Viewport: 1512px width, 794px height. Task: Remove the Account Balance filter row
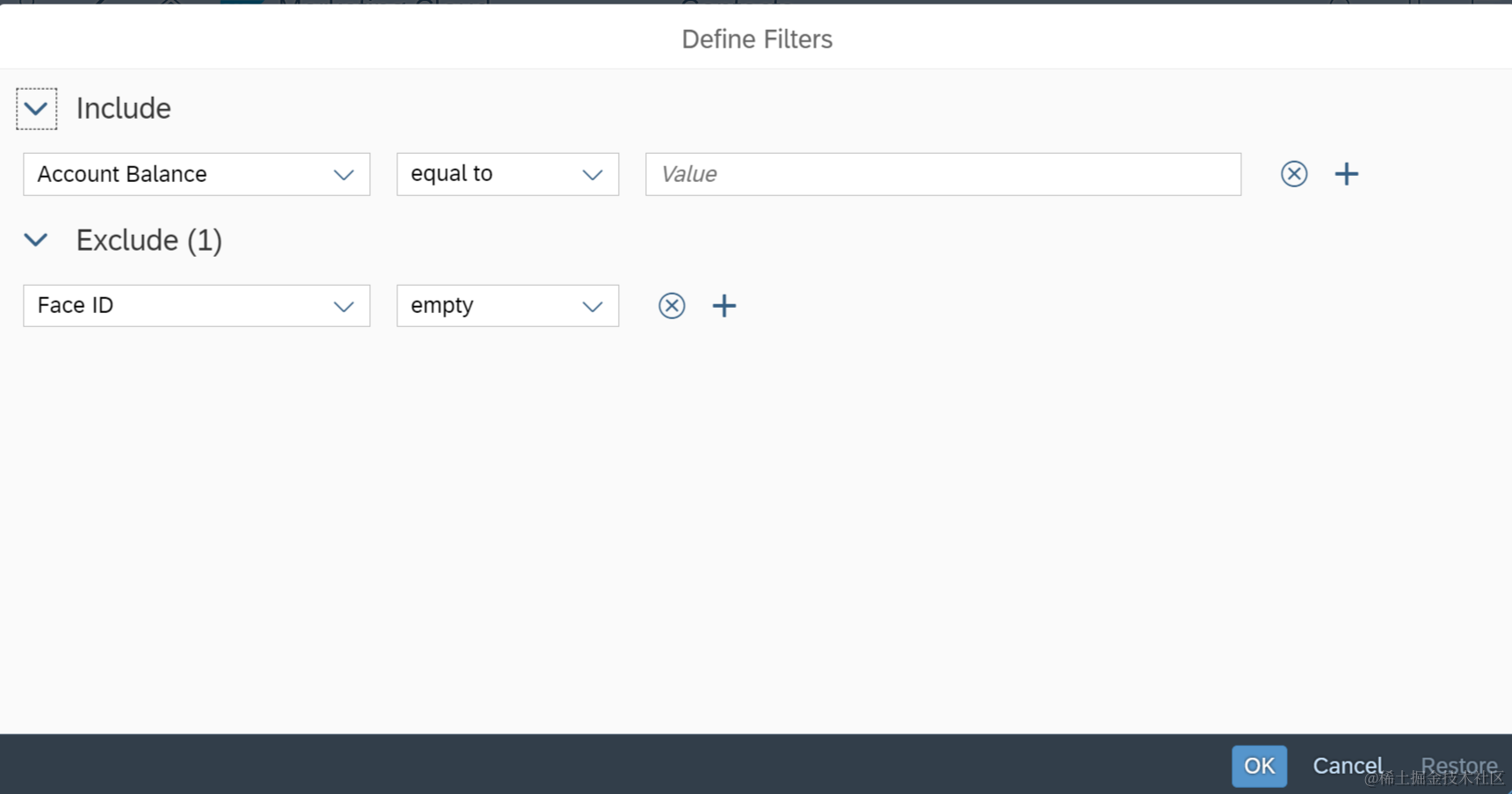[x=1293, y=173]
